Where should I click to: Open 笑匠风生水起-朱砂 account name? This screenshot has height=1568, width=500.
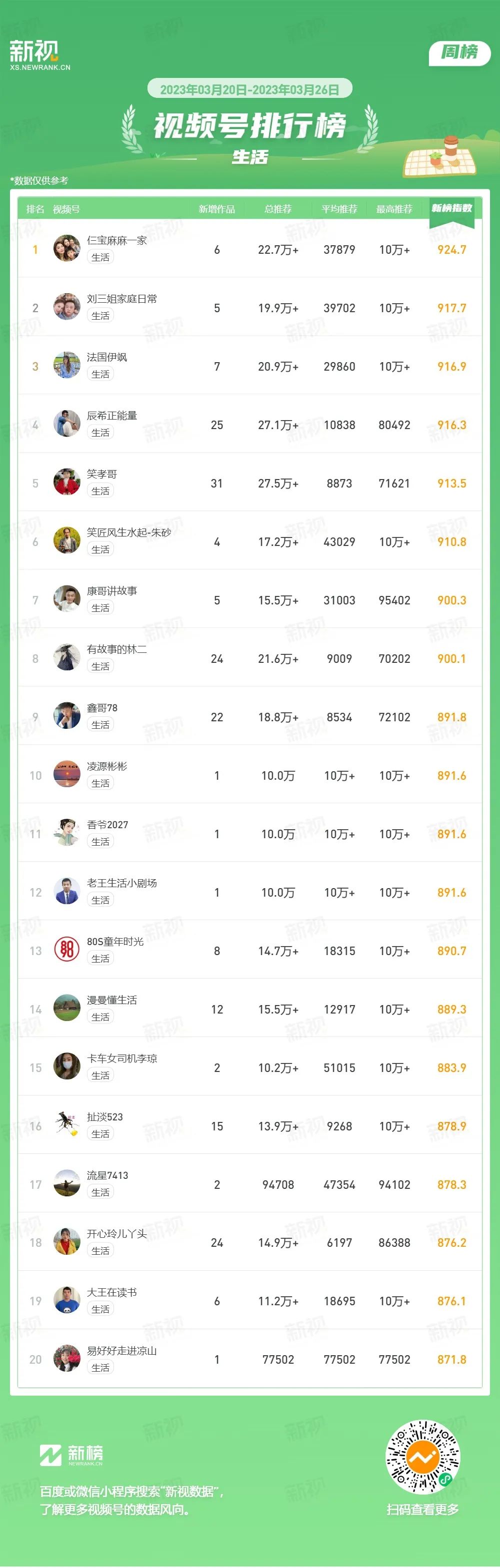click(129, 532)
